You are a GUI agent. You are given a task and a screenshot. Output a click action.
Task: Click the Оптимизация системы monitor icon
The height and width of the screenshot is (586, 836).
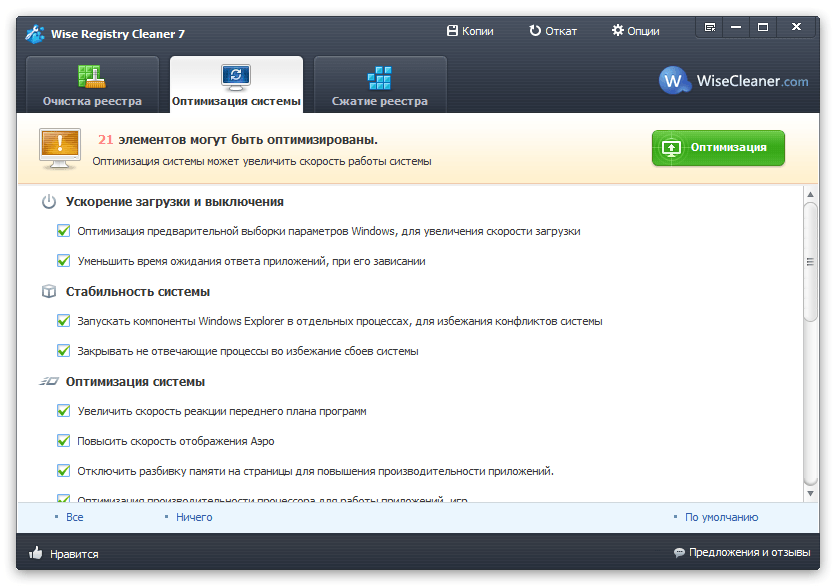tap(236, 76)
